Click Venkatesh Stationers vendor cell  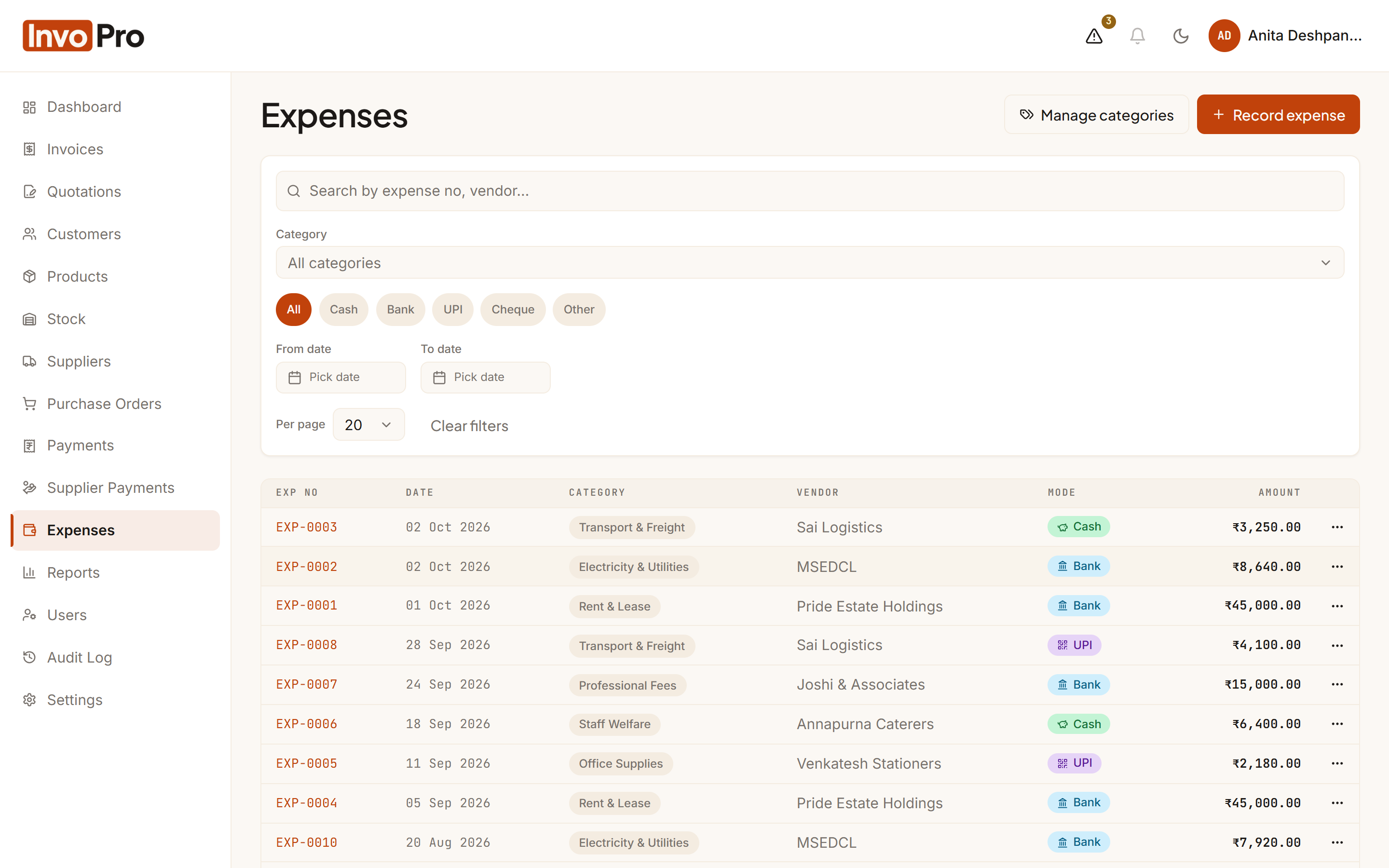(869, 763)
